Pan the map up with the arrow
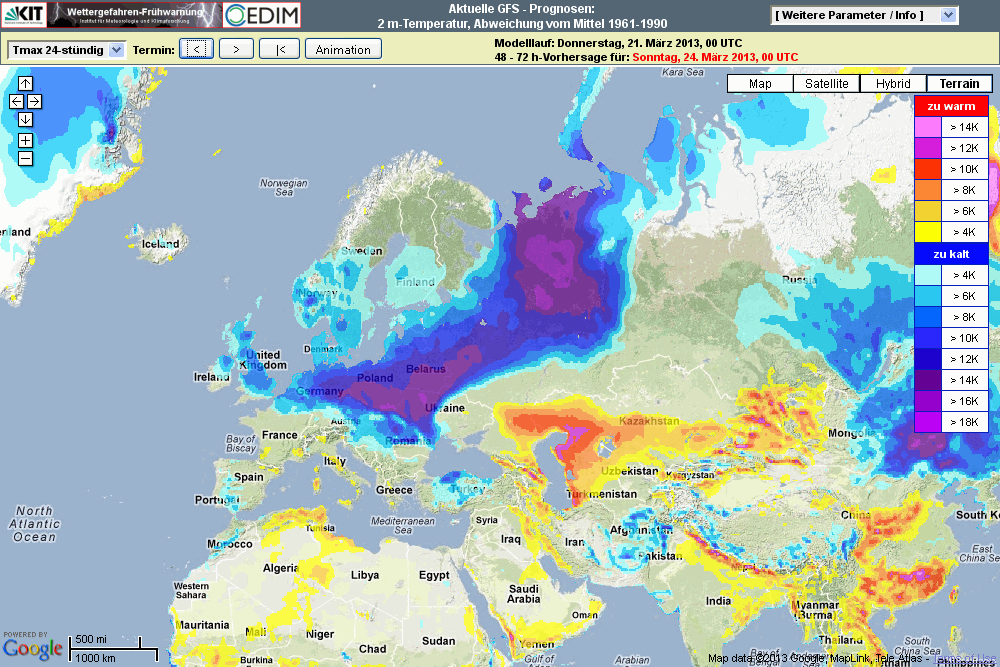The height and width of the screenshot is (667, 1000). pos(25,84)
